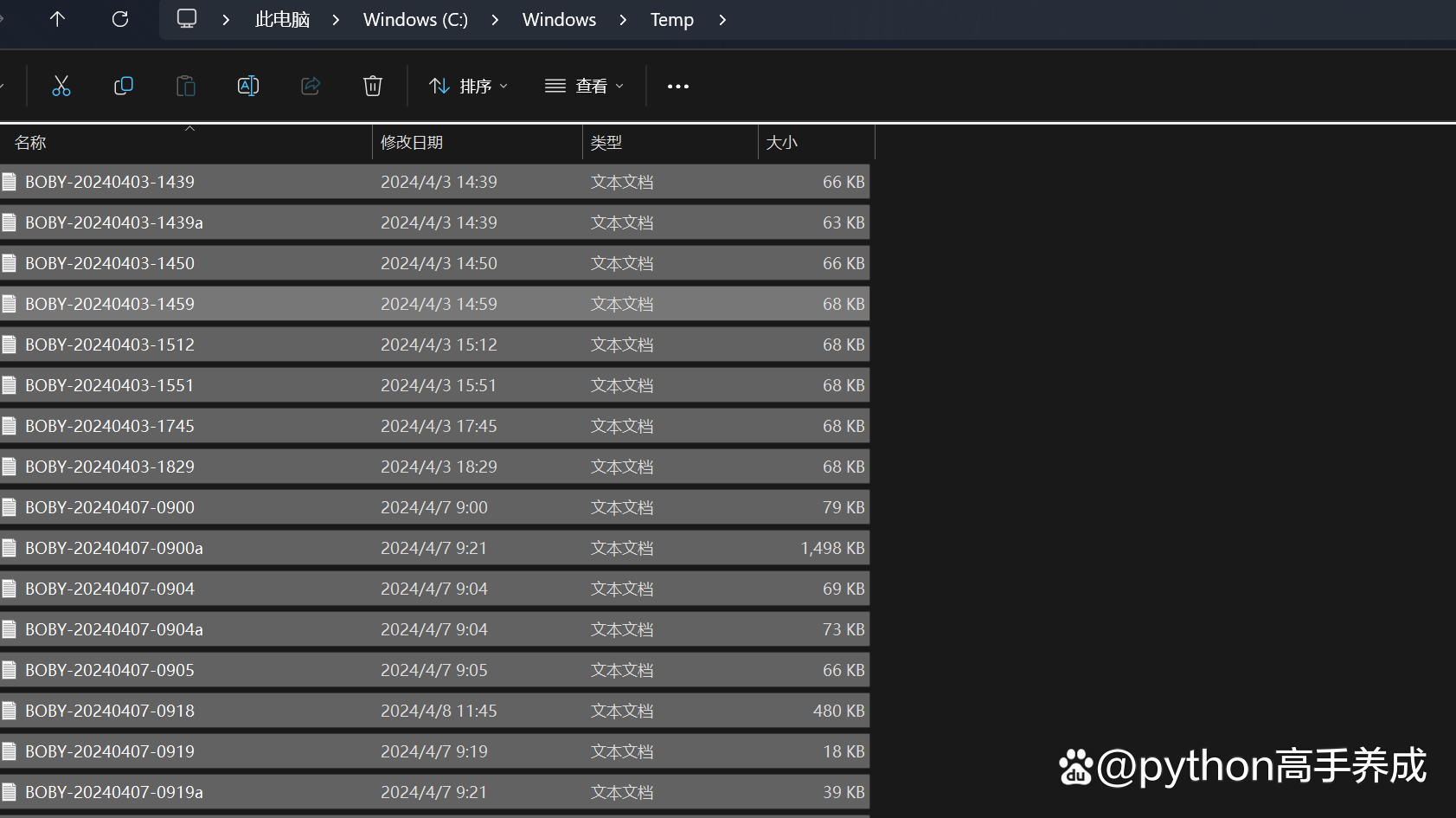
Task: Refresh the current folder
Action: 120,19
